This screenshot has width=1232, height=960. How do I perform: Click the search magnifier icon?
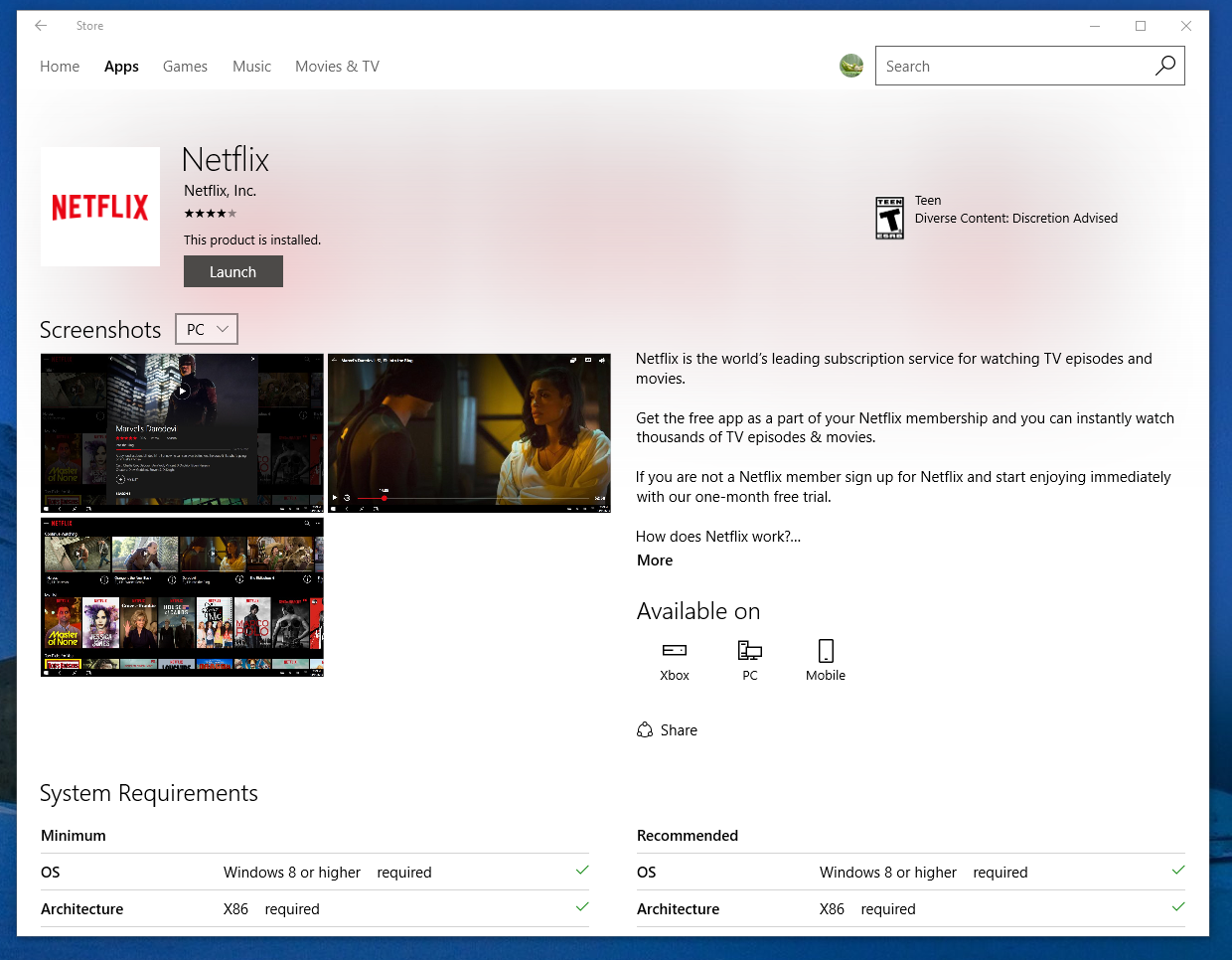click(x=1164, y=66)
